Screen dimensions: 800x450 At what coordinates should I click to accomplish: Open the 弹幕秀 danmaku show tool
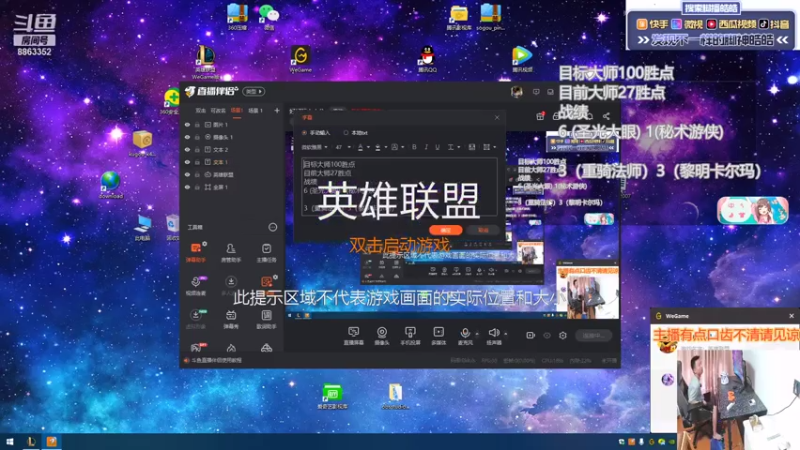tap(231, 319)
